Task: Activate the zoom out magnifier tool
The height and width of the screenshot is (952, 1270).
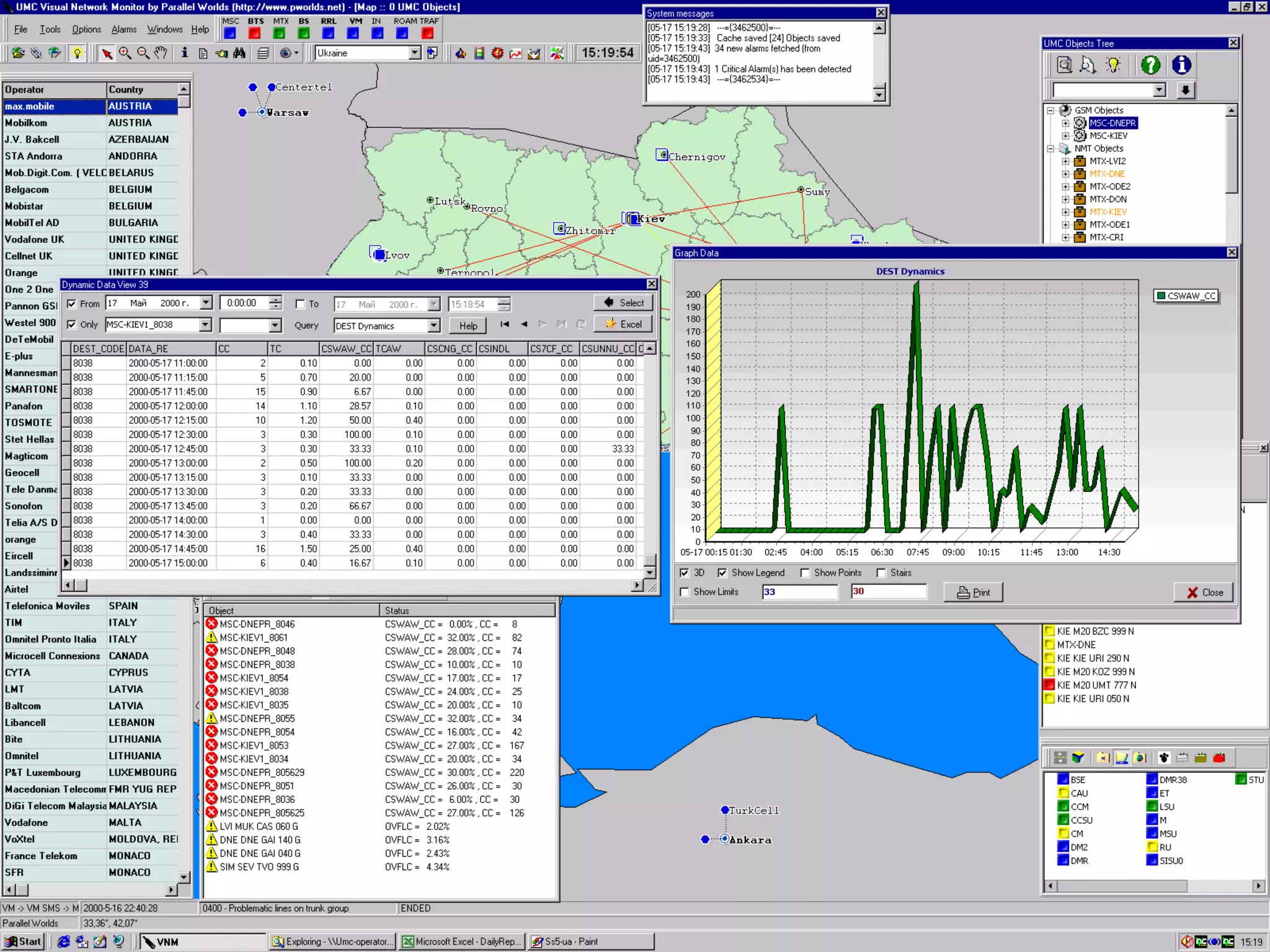Action: [x=143, y=53]
